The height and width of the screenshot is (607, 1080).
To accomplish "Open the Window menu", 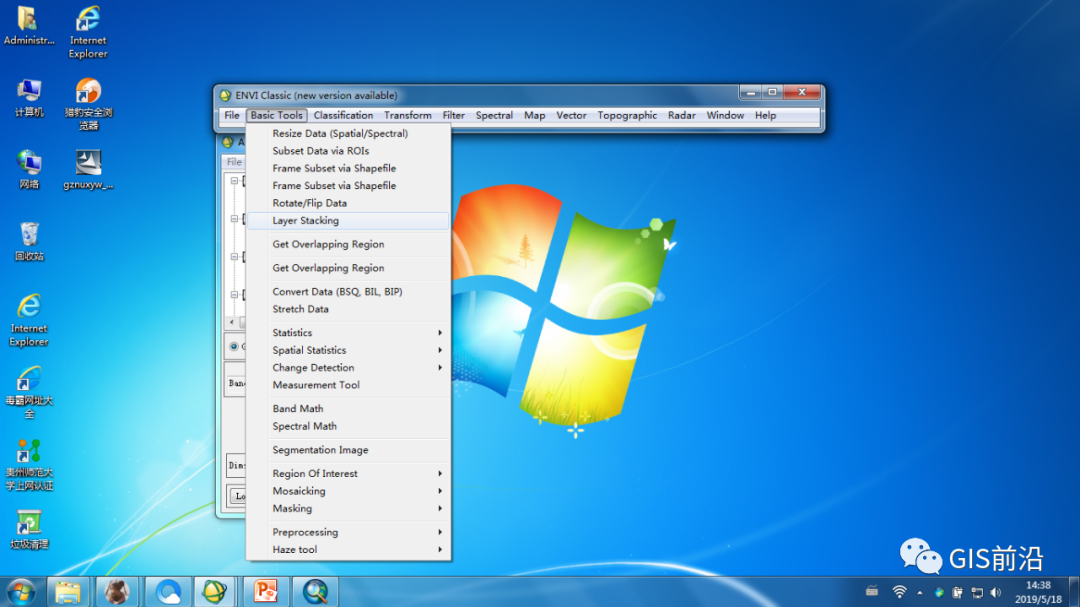I will point(725,115).
